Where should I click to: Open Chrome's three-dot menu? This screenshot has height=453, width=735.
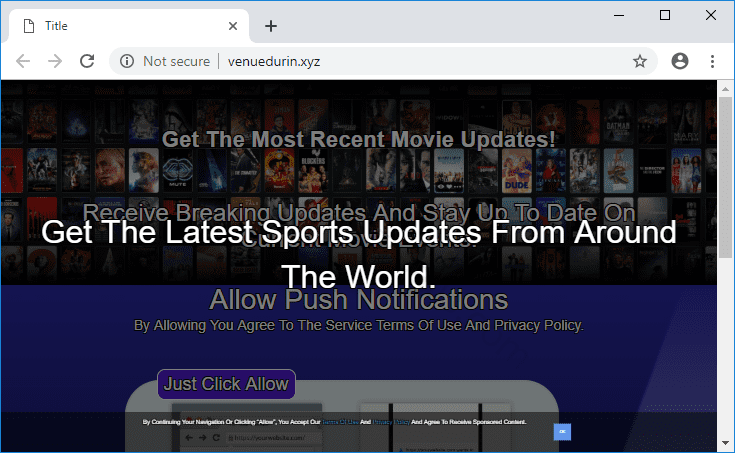click(713, 61)
